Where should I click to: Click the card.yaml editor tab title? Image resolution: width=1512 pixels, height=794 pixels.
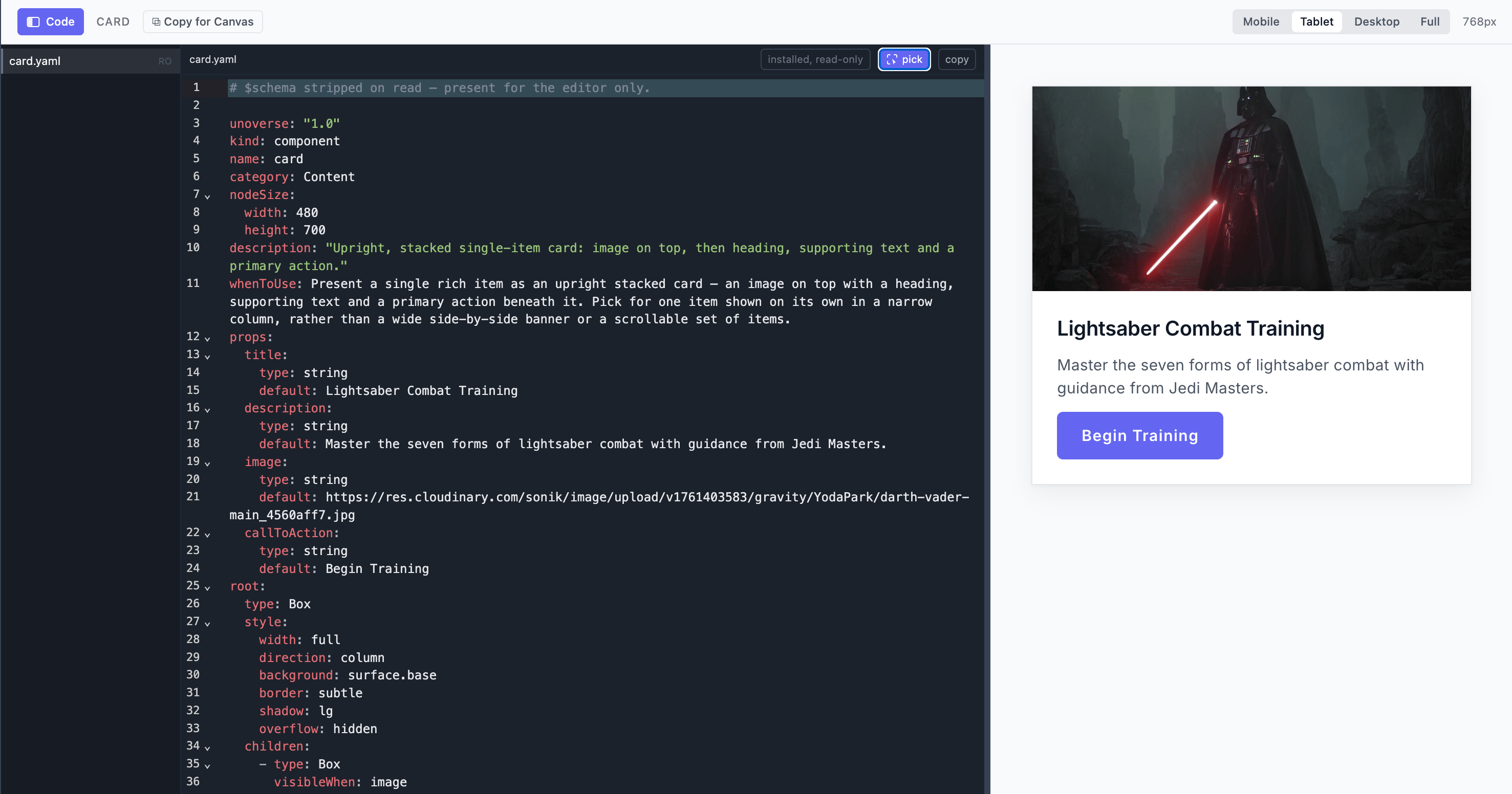click(212, 59)
